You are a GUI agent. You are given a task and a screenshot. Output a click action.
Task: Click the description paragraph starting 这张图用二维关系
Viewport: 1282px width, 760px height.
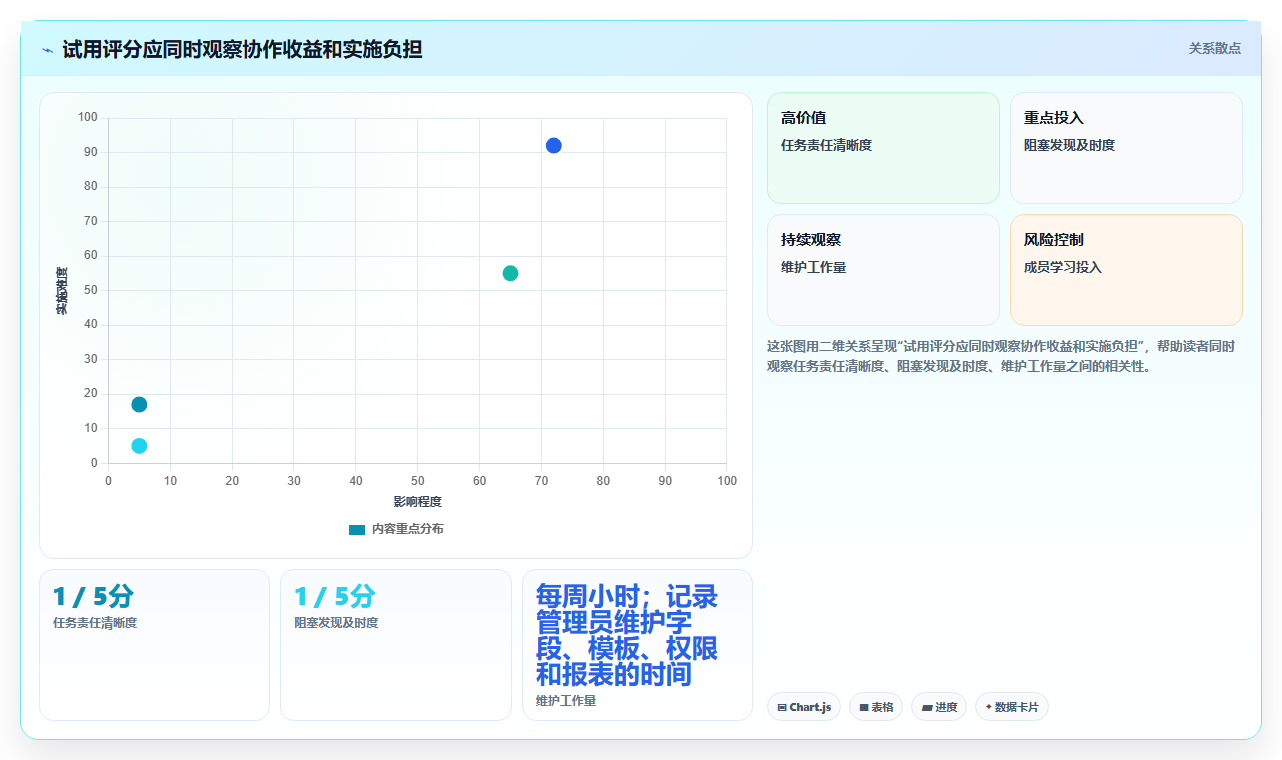pos(1001,356)
